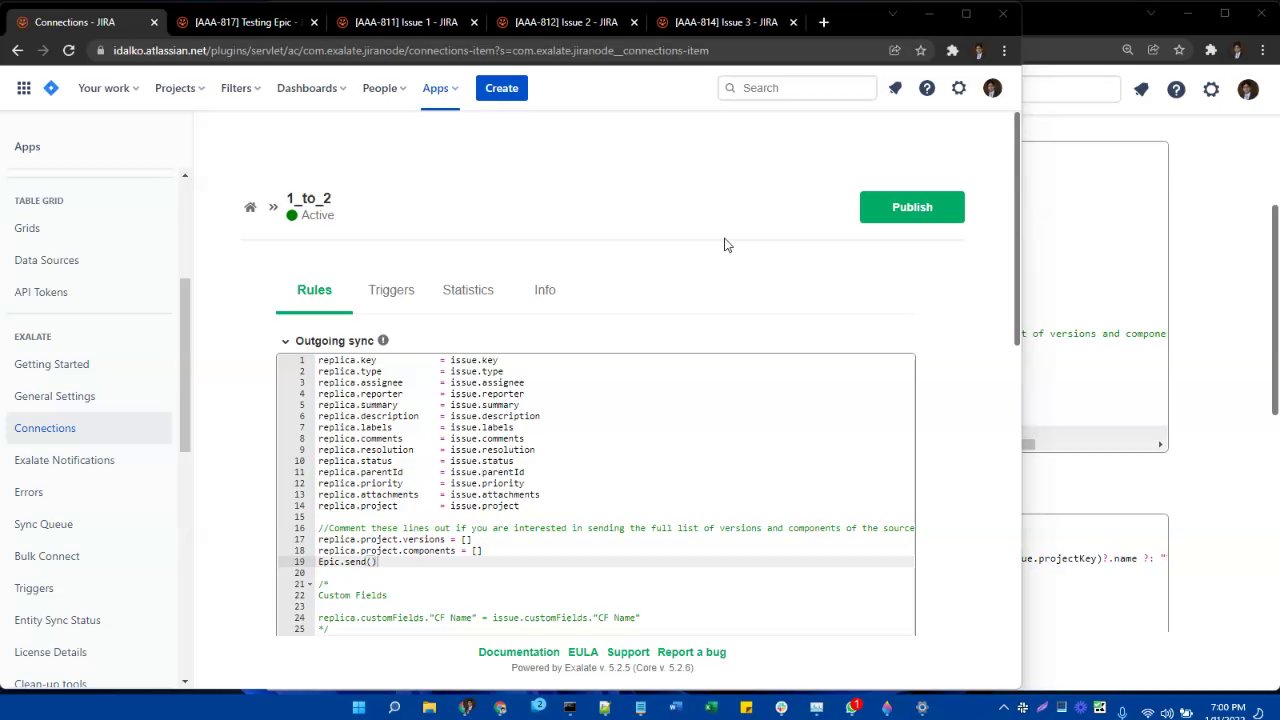Viewport: 1280px width, 720px height.
Task: Open Sync Queue in the sidebar
Action: coord(43,524)
